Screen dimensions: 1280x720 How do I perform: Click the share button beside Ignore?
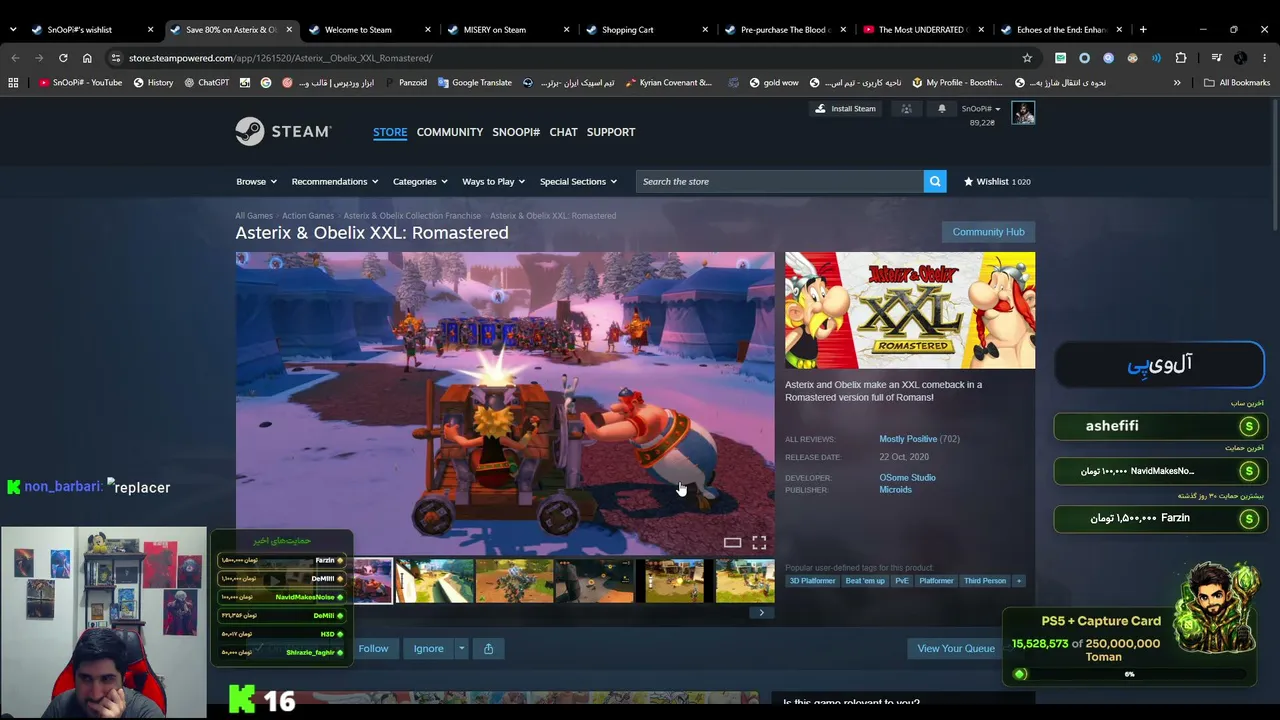tap(488, 648)
